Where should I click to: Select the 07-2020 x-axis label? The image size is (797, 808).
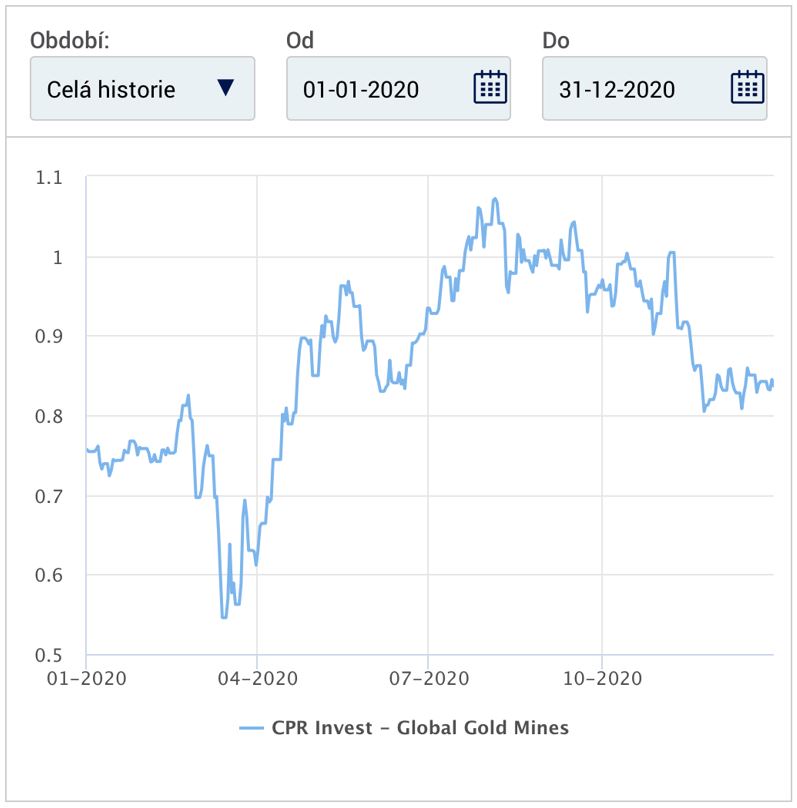coord(428,677)
